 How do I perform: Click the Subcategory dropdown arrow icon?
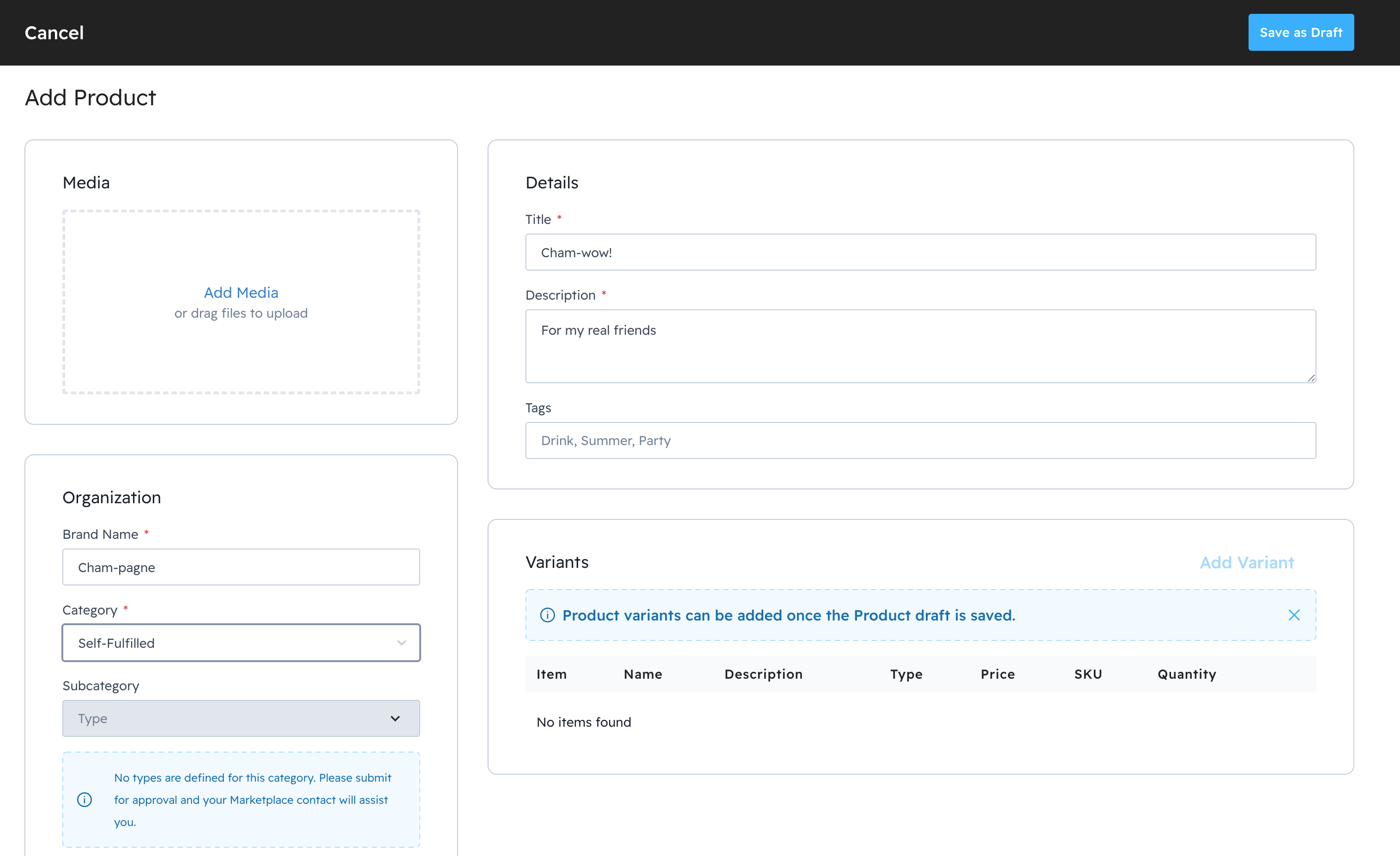click(395, 718)
